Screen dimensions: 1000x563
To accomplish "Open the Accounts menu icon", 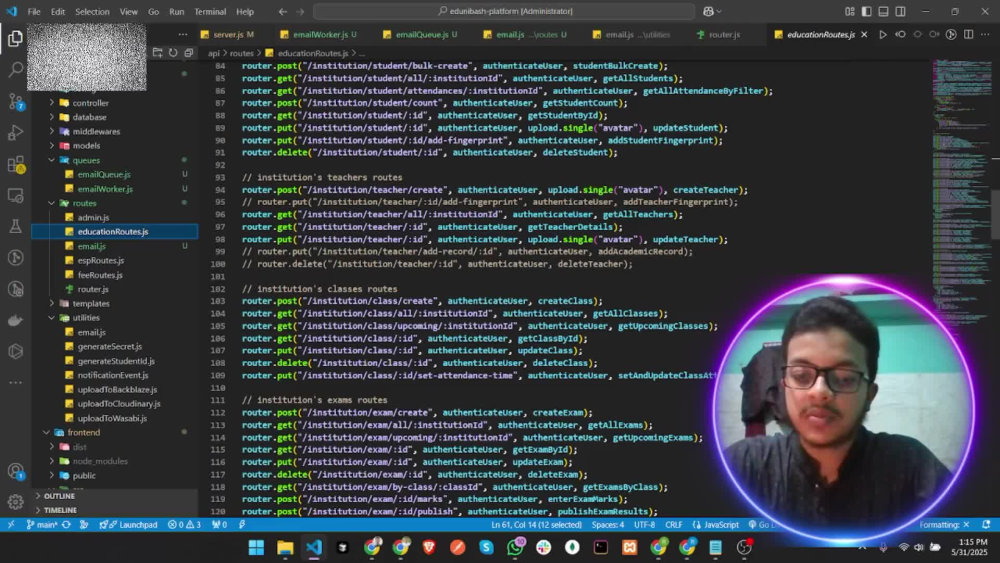I will (15, 472).
